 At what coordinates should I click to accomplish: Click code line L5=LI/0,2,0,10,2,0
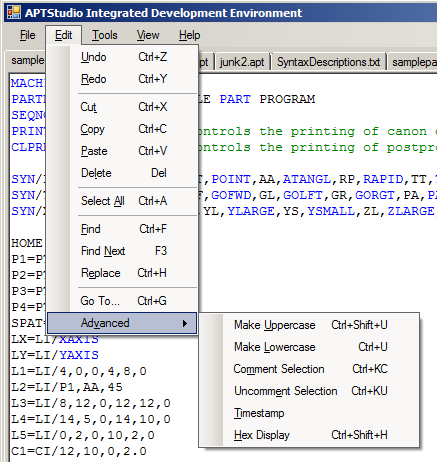[83, 435]
